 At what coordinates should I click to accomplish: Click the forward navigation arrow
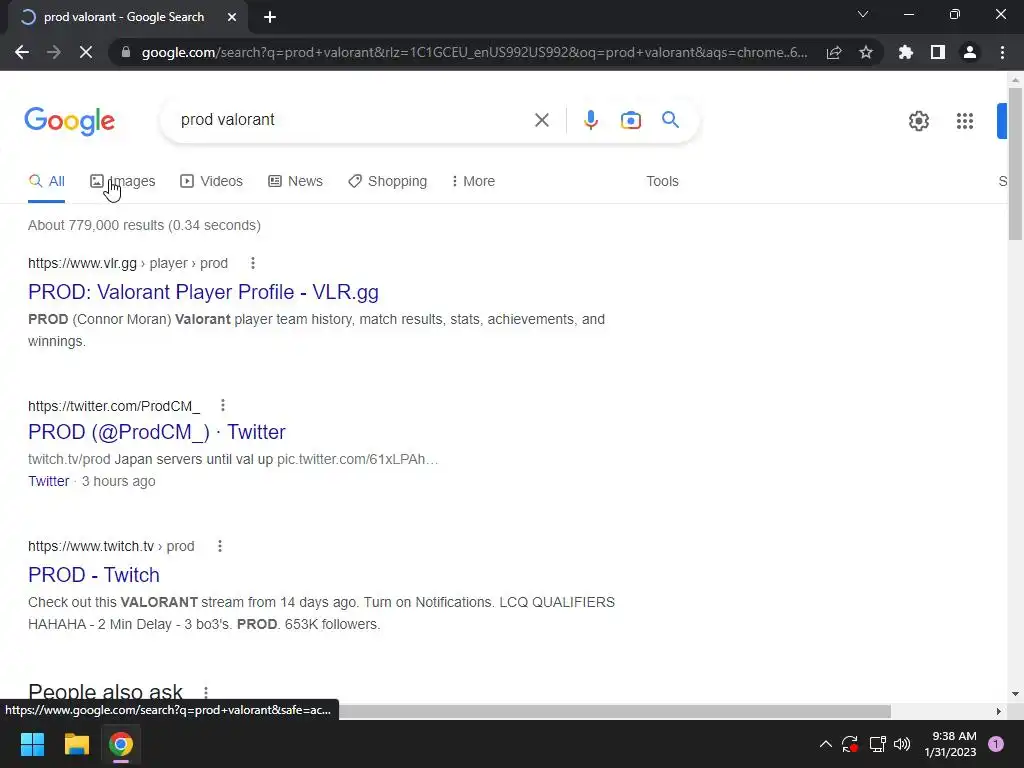(x=54, y=52)
